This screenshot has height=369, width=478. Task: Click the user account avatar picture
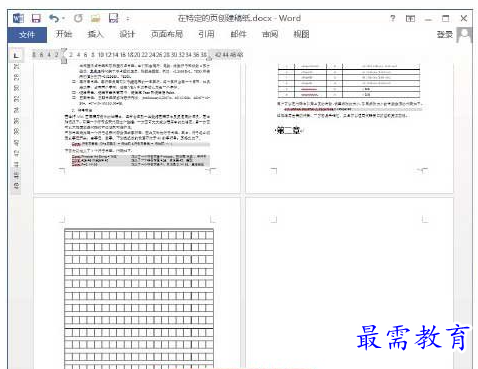[464, 35]
